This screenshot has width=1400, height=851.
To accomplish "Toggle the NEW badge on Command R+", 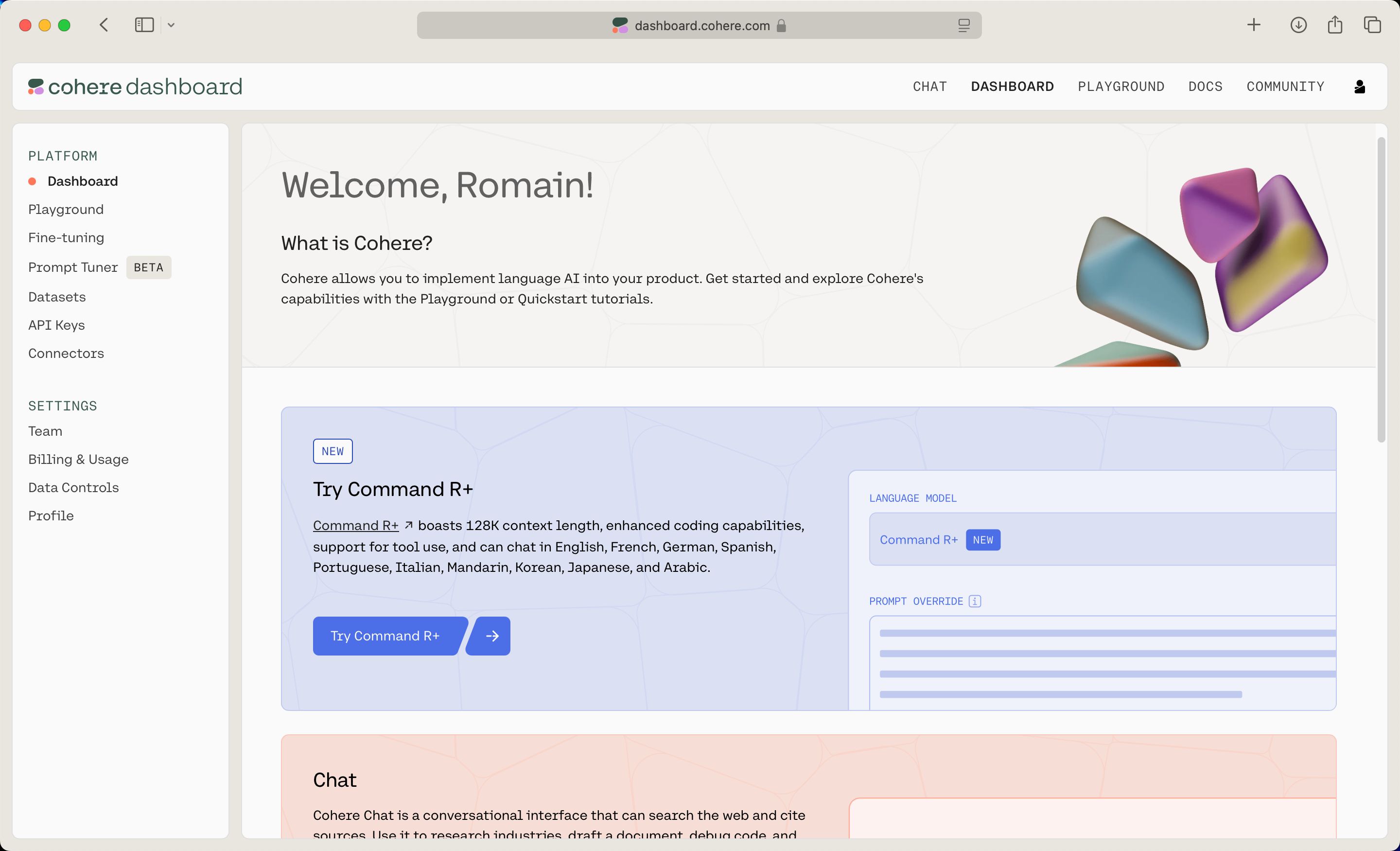I will pos(983,539).
